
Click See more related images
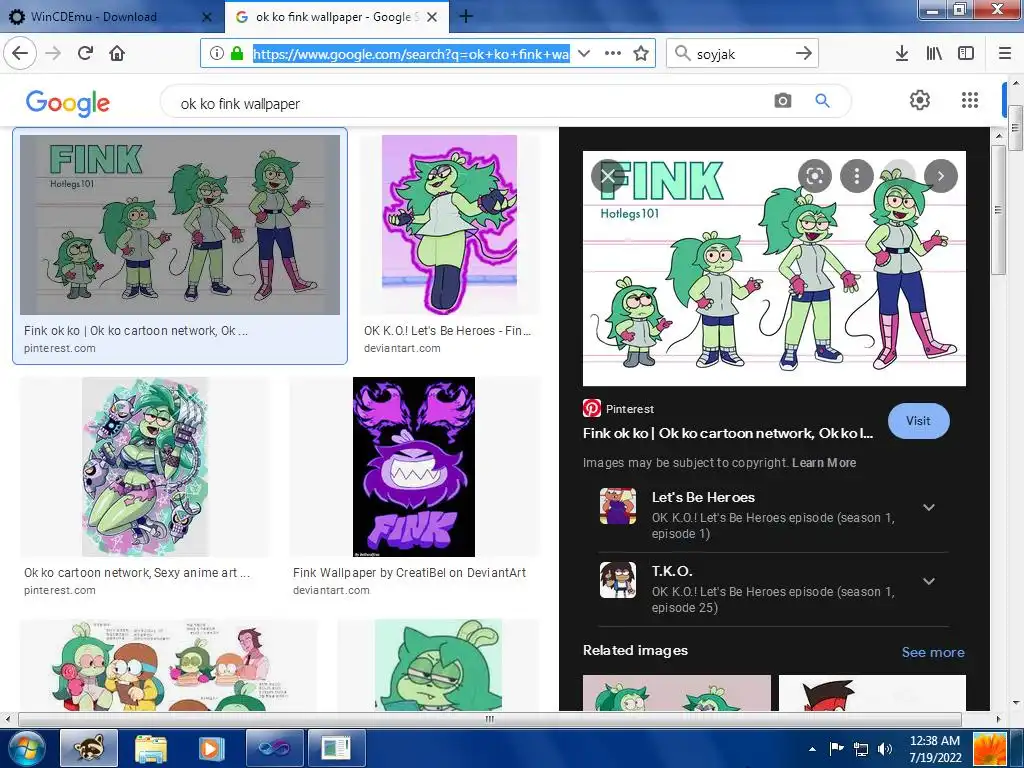click(x=933, y=652)
